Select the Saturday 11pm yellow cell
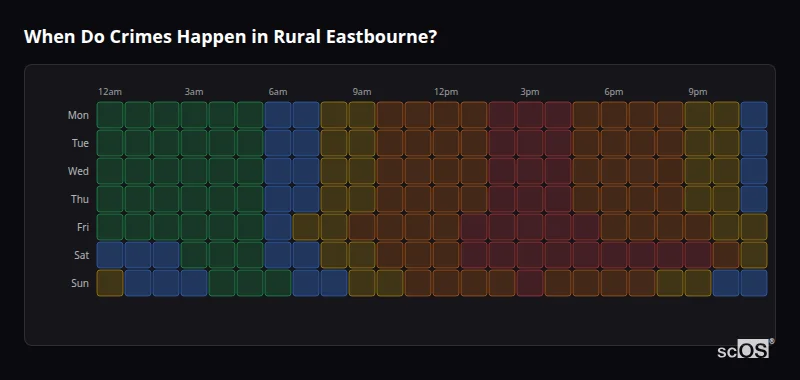 point(754,255)
